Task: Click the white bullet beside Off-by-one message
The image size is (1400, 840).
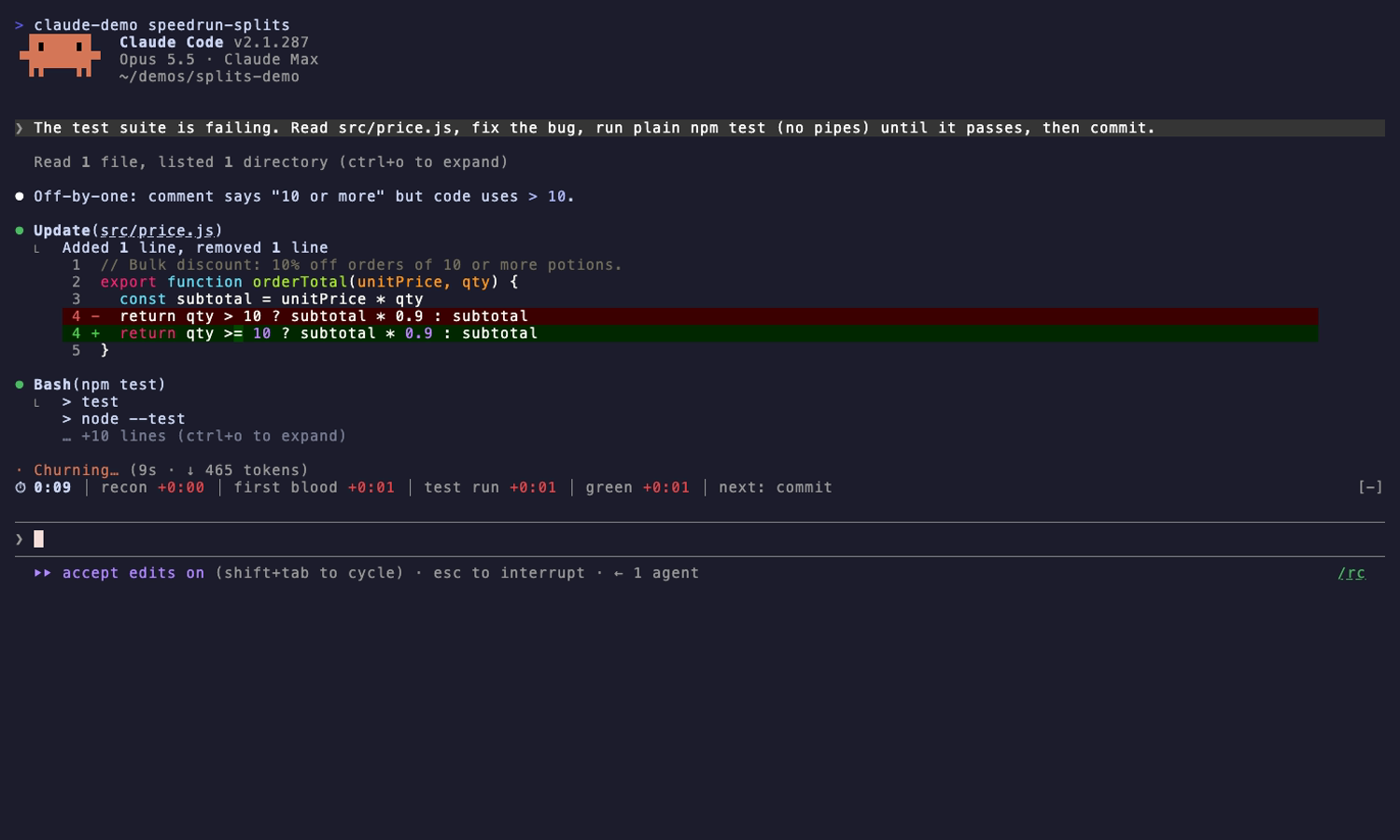Action: [x=20, y=196]
